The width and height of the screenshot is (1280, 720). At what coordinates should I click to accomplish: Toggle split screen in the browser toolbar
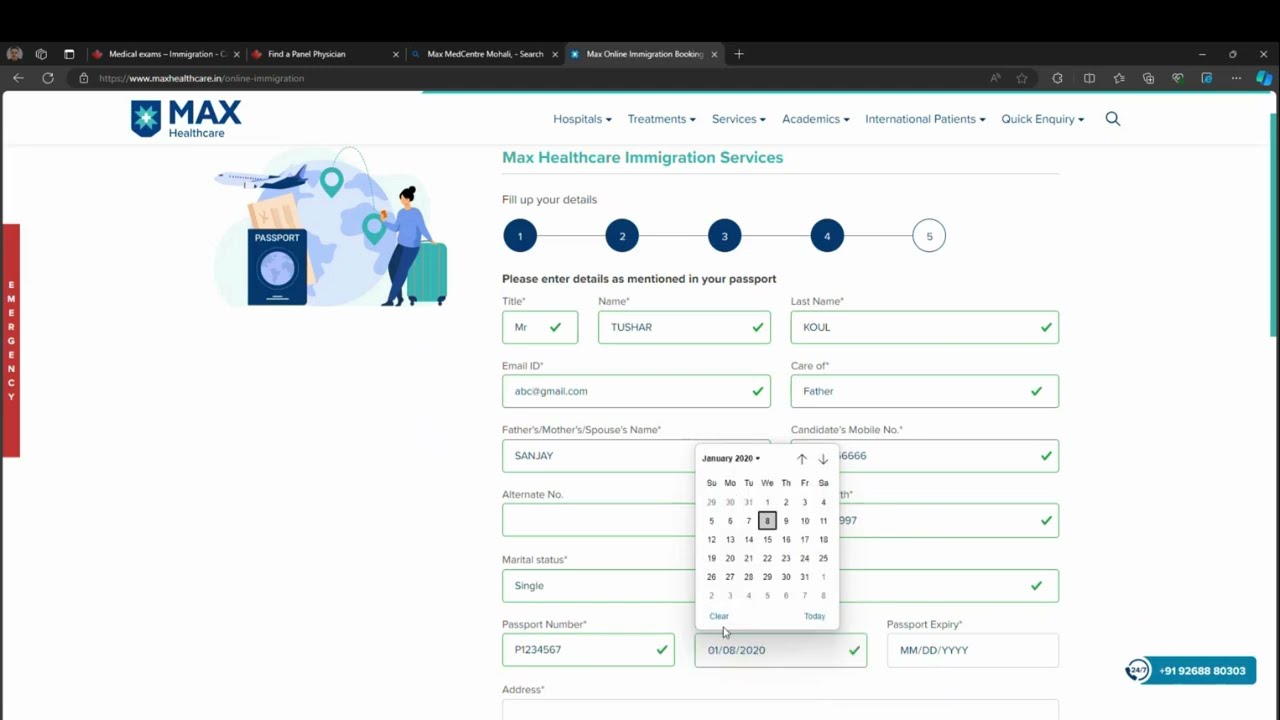1089,78
